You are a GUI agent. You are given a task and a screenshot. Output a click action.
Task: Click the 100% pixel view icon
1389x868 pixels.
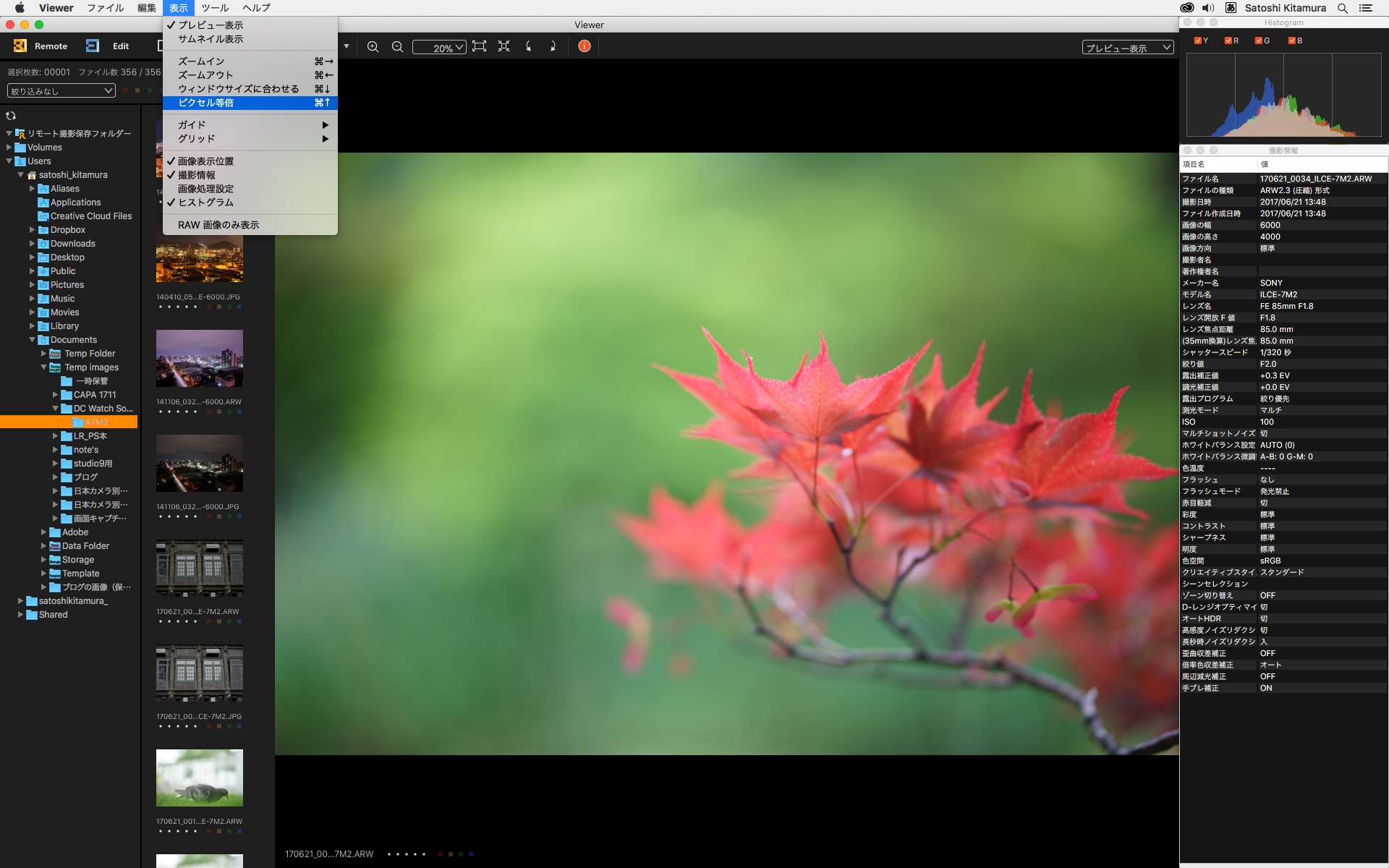(x=504, y=46)
